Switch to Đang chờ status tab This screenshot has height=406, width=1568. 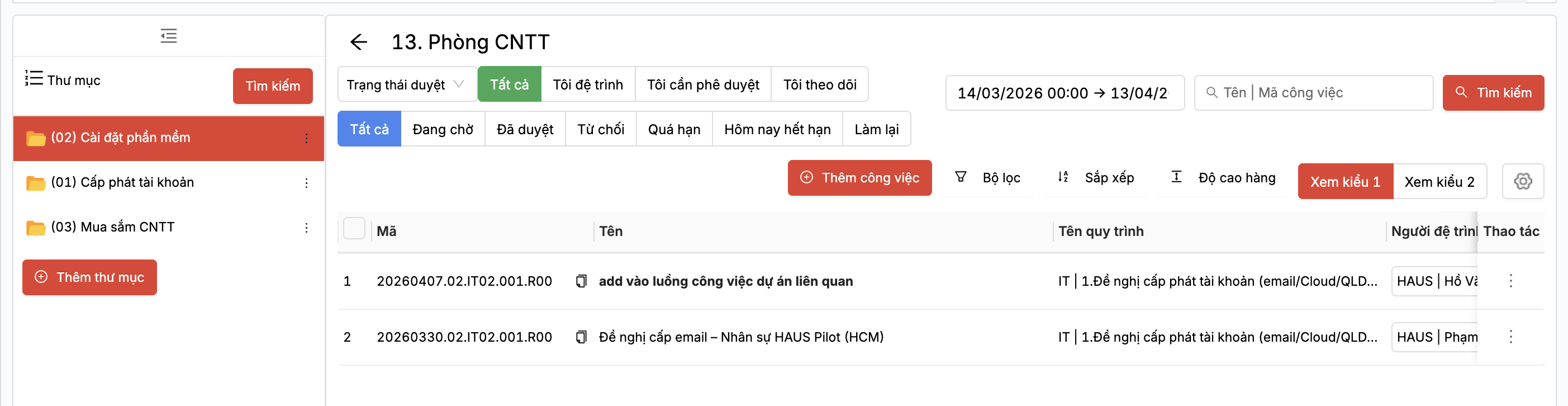[443, 129]
